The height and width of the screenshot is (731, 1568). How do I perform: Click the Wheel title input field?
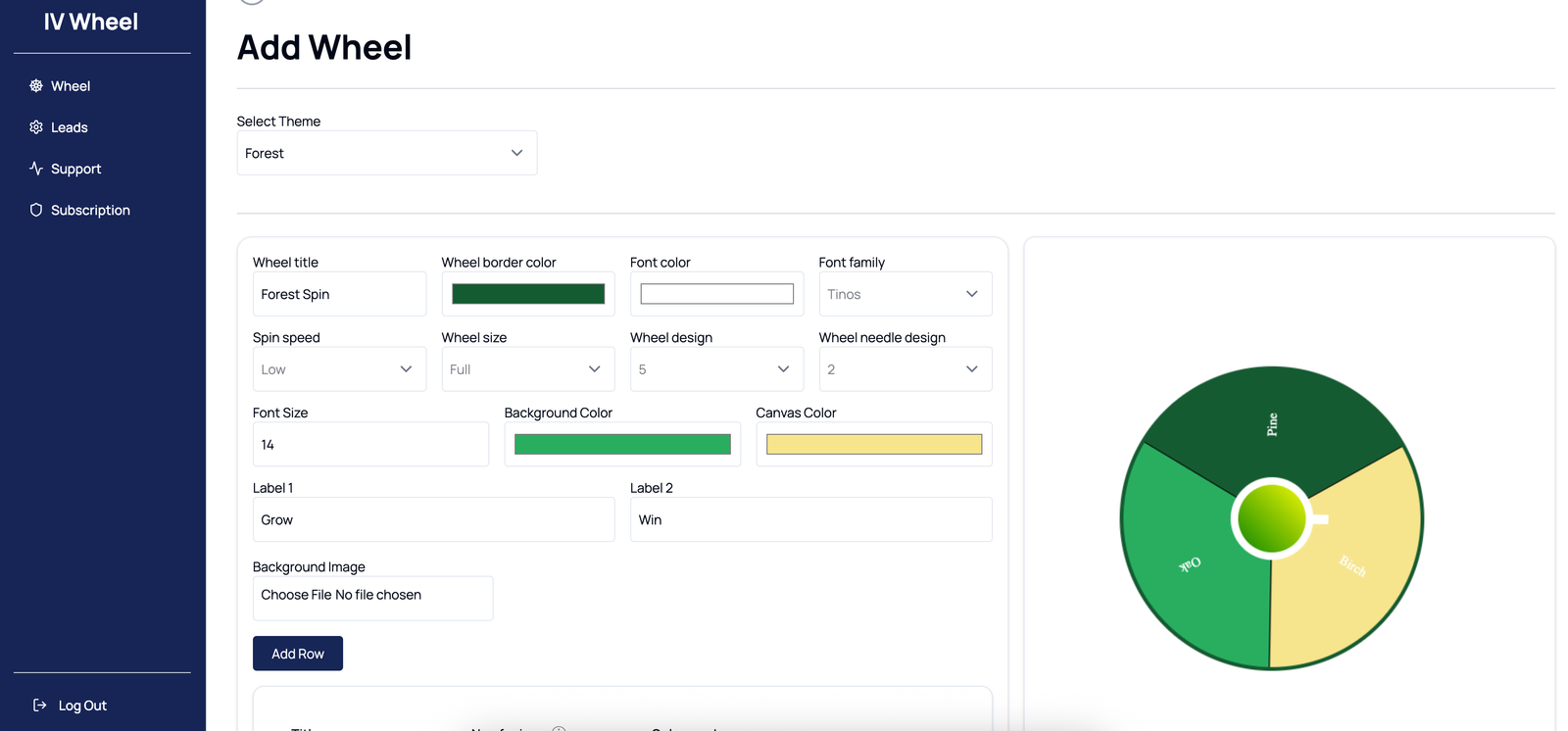[339, 294]
